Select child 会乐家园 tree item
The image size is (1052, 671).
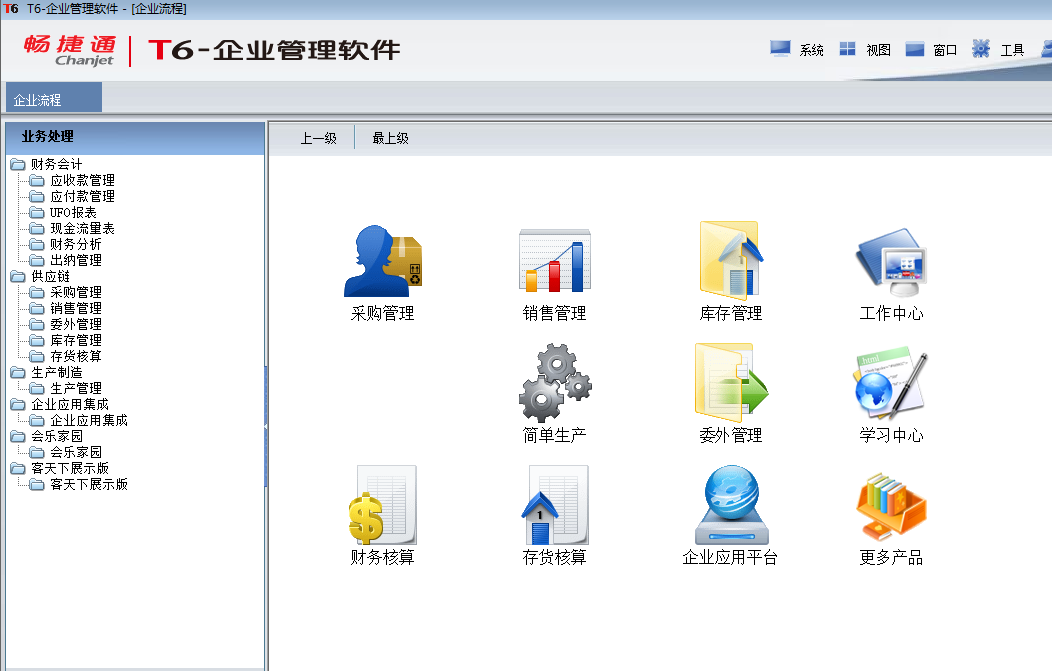(76, 452)
